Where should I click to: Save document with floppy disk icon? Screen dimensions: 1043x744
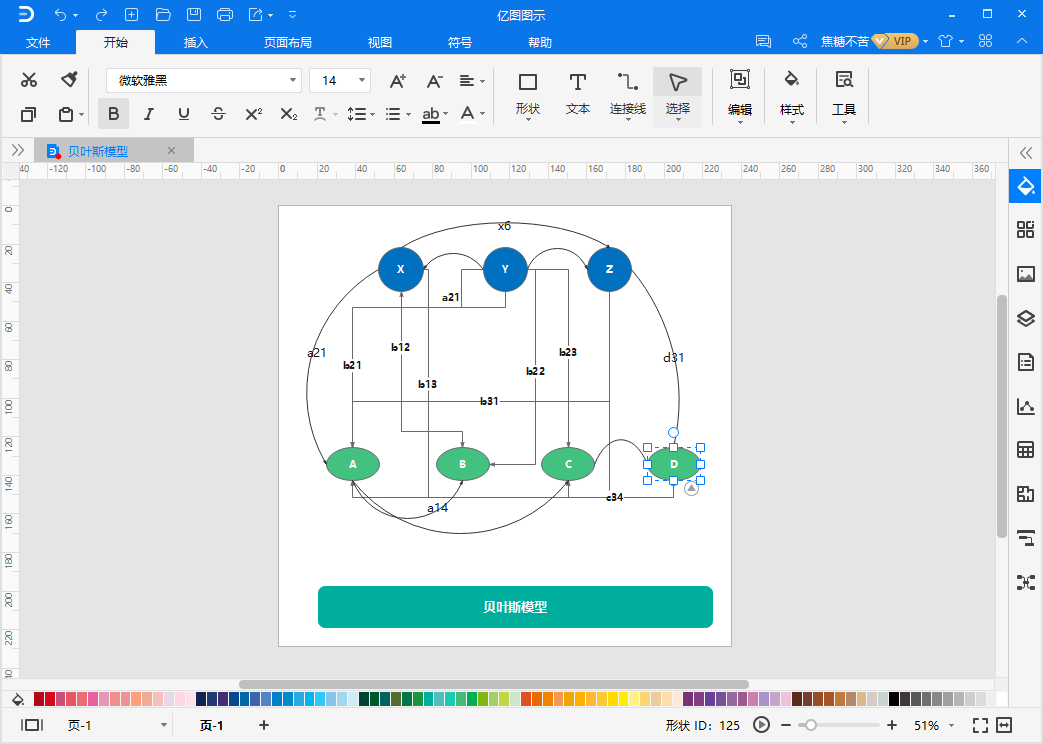tap(194, 15)
